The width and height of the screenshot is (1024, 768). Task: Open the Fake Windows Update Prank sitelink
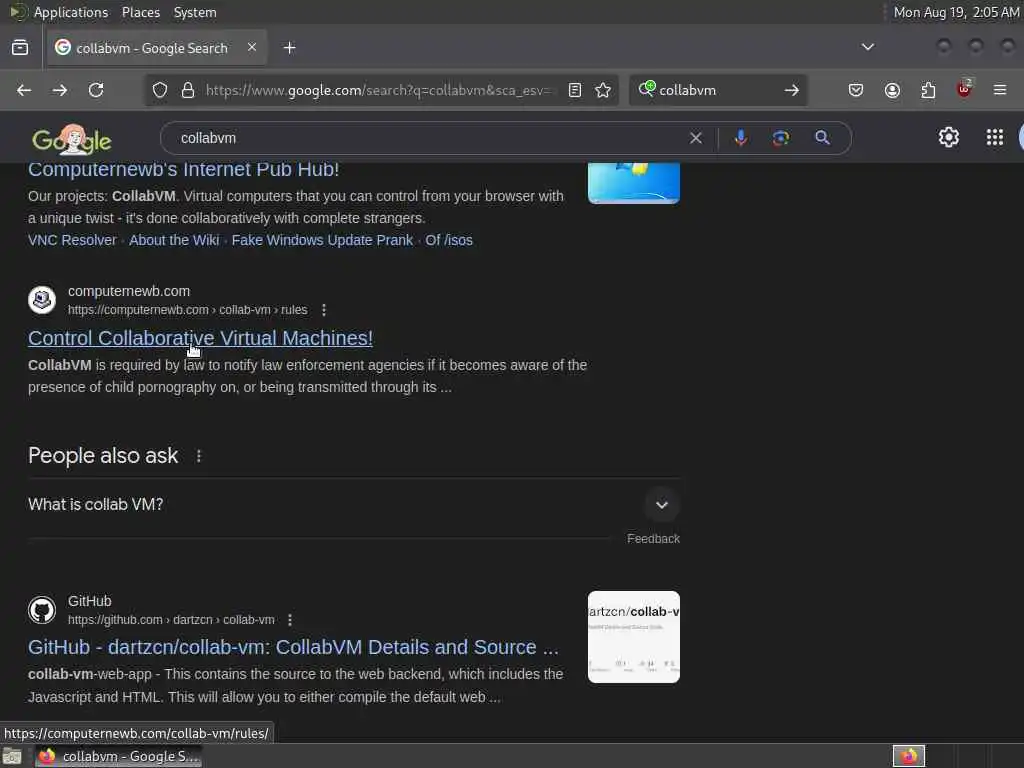[322, 240]
